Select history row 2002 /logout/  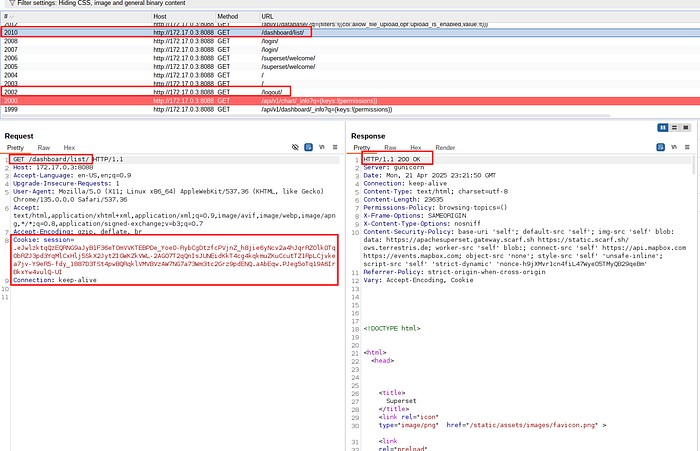pyautogui.click(x=350, y=92)
